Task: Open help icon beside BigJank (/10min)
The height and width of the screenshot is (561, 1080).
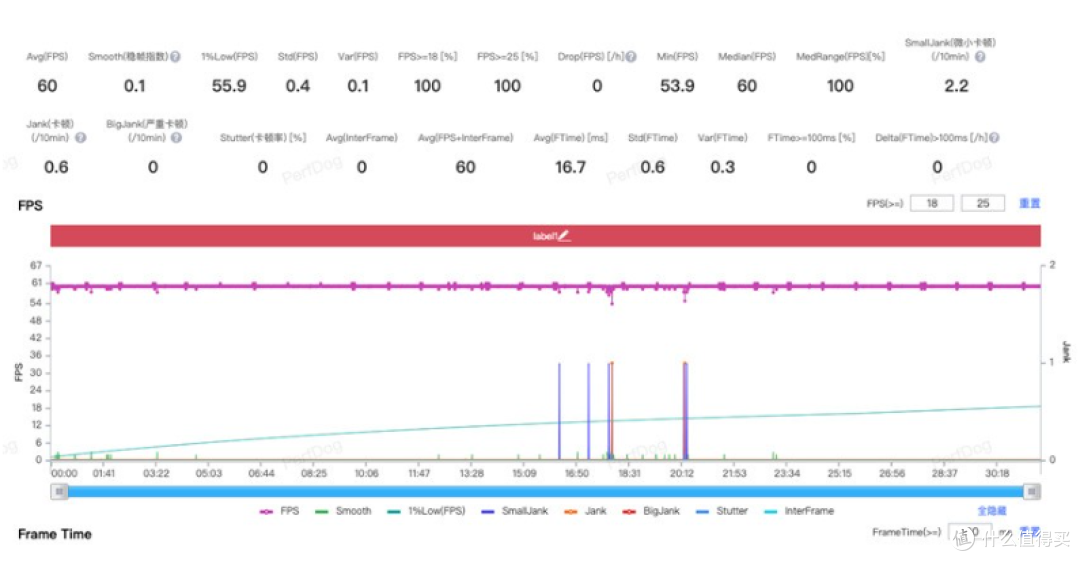Action: pos(176,138)
